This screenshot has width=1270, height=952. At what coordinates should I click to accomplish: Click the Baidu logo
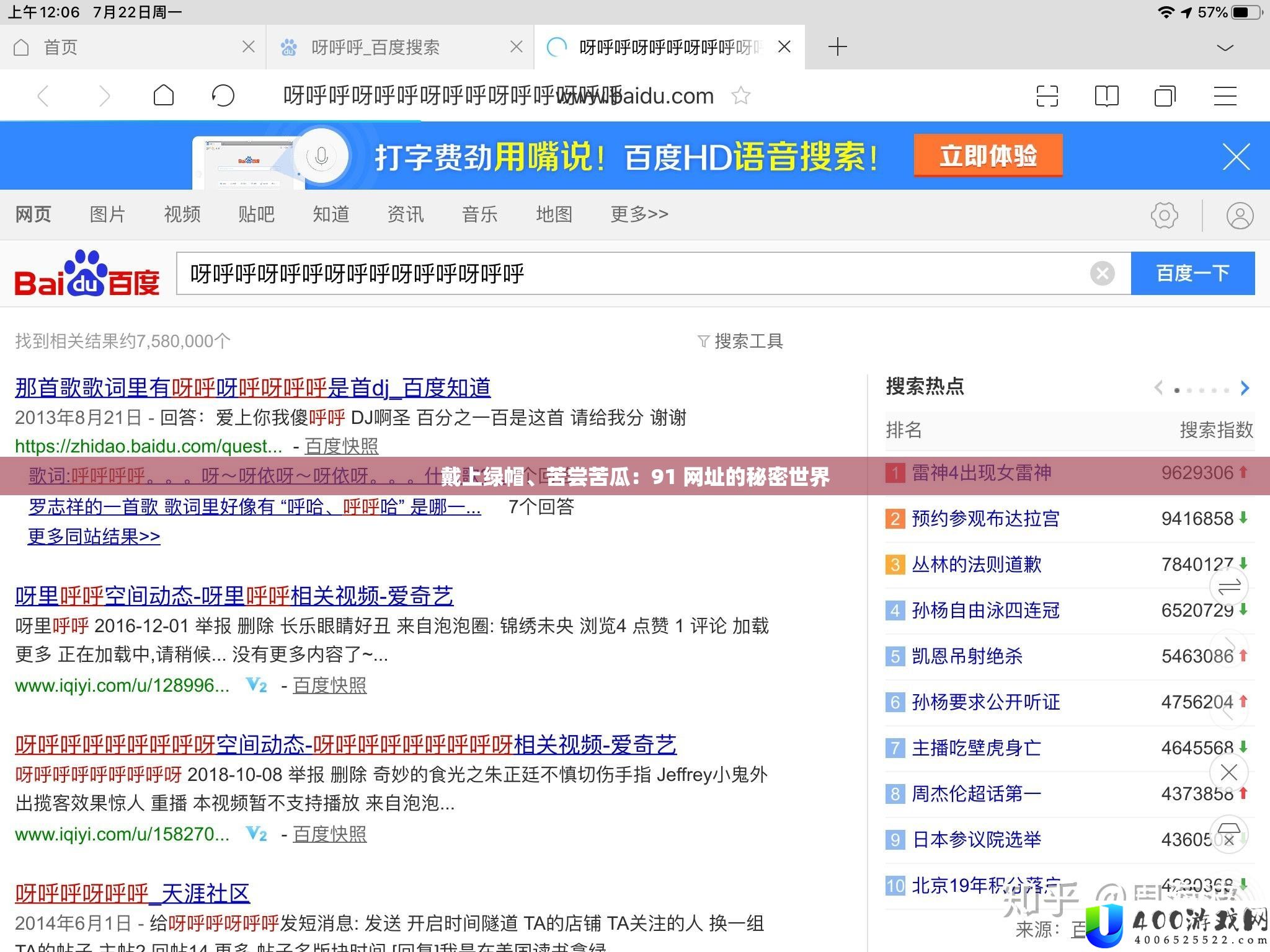coord(87,273)
